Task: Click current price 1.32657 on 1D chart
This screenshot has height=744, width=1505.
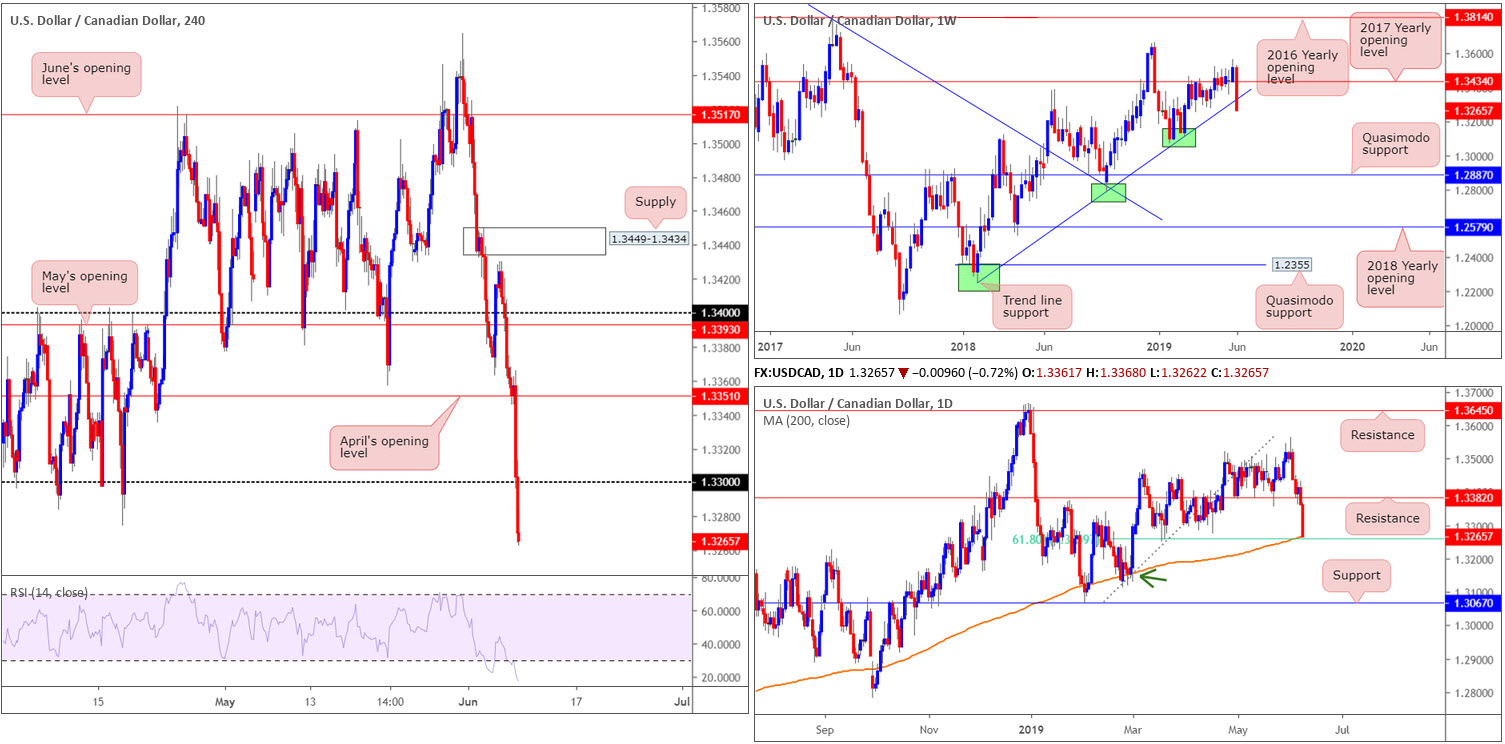Action: [x=1474, y=537]
